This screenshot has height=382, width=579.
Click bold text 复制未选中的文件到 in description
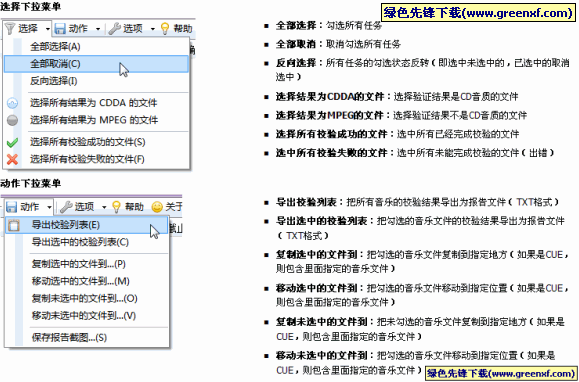(x=322, y=322)
